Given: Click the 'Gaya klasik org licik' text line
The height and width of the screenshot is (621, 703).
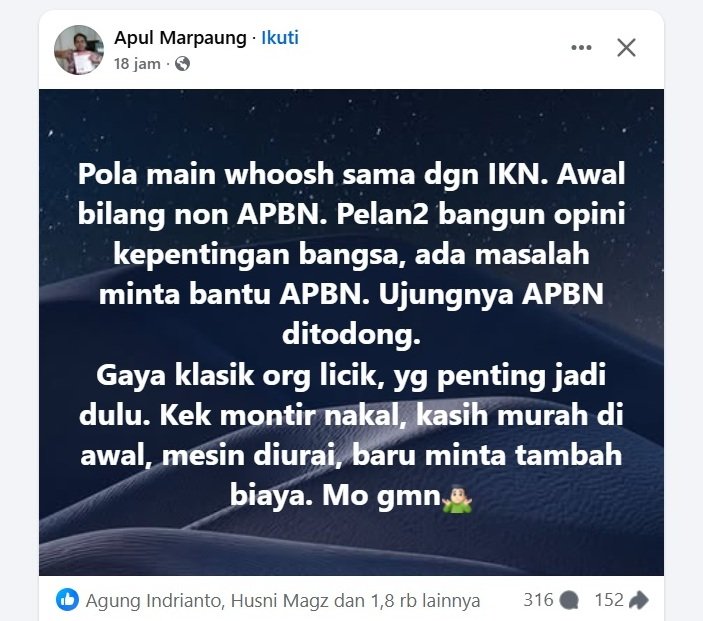Looking at the screenshot, I should coord(351,375).
